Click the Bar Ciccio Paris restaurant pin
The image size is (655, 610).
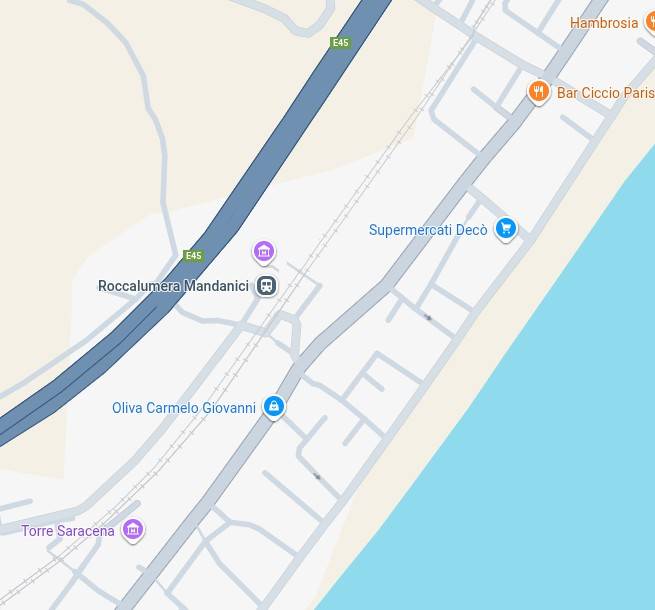tap(538, 92)
